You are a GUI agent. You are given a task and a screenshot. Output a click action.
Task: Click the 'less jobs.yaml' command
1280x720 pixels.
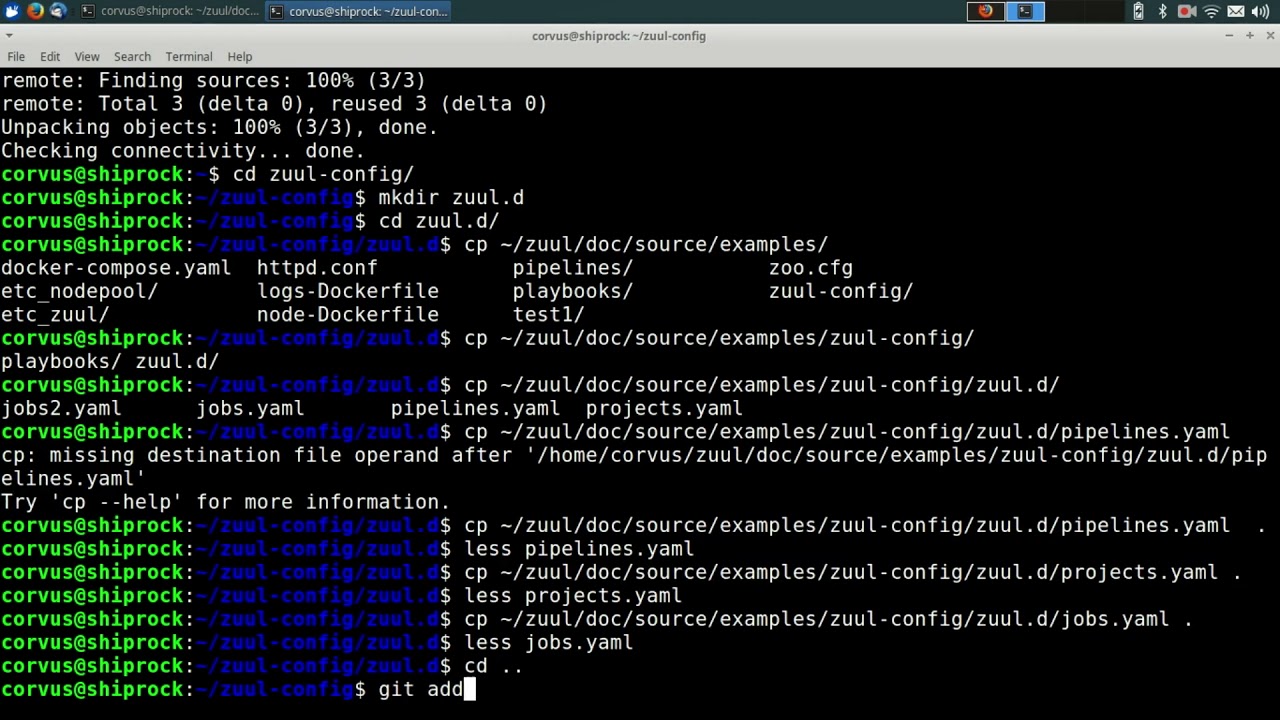click(x=549, y=643)
